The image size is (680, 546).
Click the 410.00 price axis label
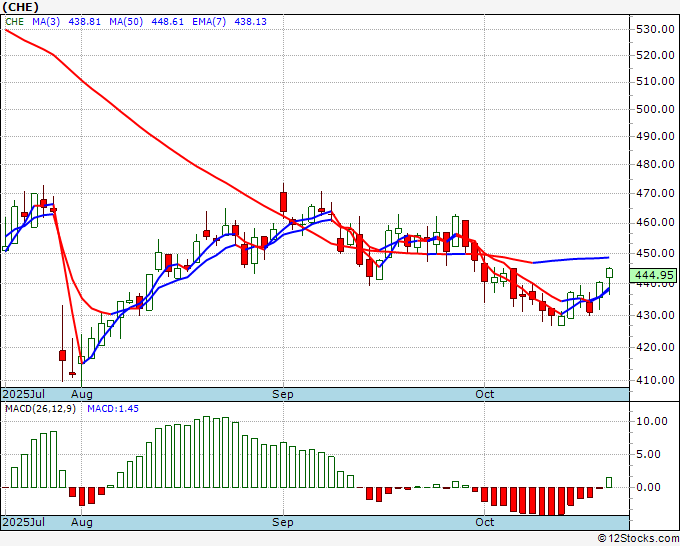[654, 380]
